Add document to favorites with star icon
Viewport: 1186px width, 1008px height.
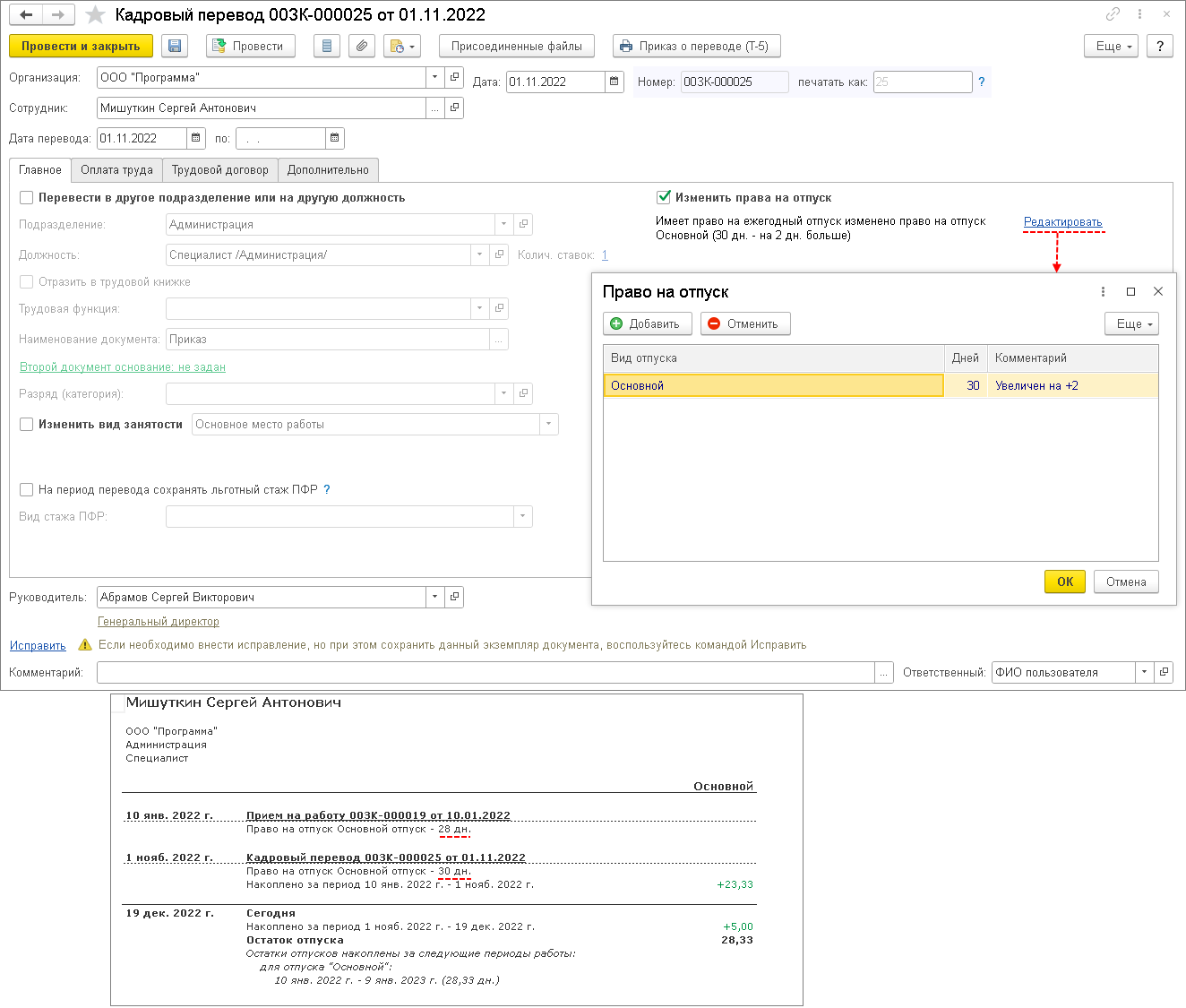[95, 15]
